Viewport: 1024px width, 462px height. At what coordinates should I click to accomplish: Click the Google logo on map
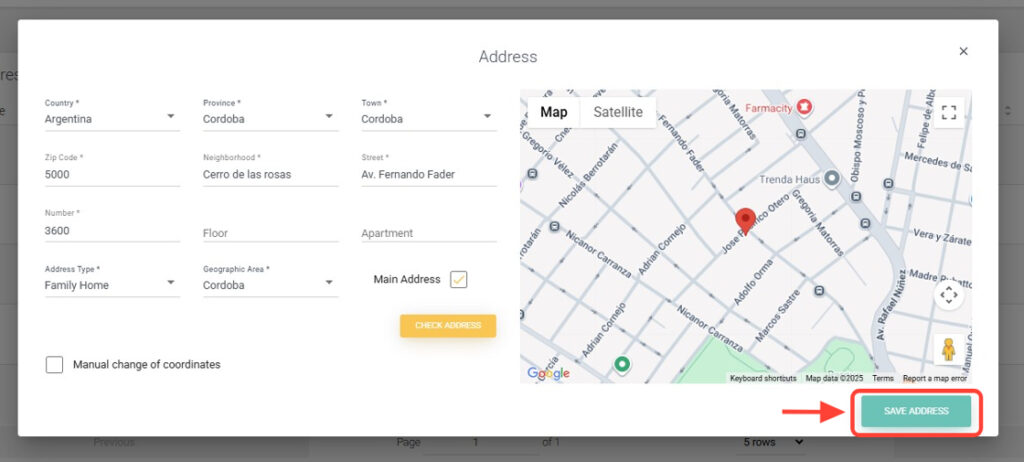pyautogui.click(x=548, y=373)
